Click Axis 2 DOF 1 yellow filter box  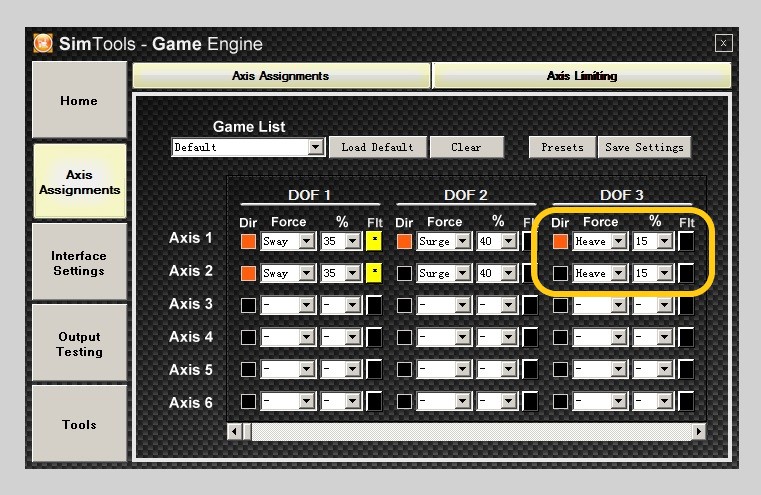374,273
